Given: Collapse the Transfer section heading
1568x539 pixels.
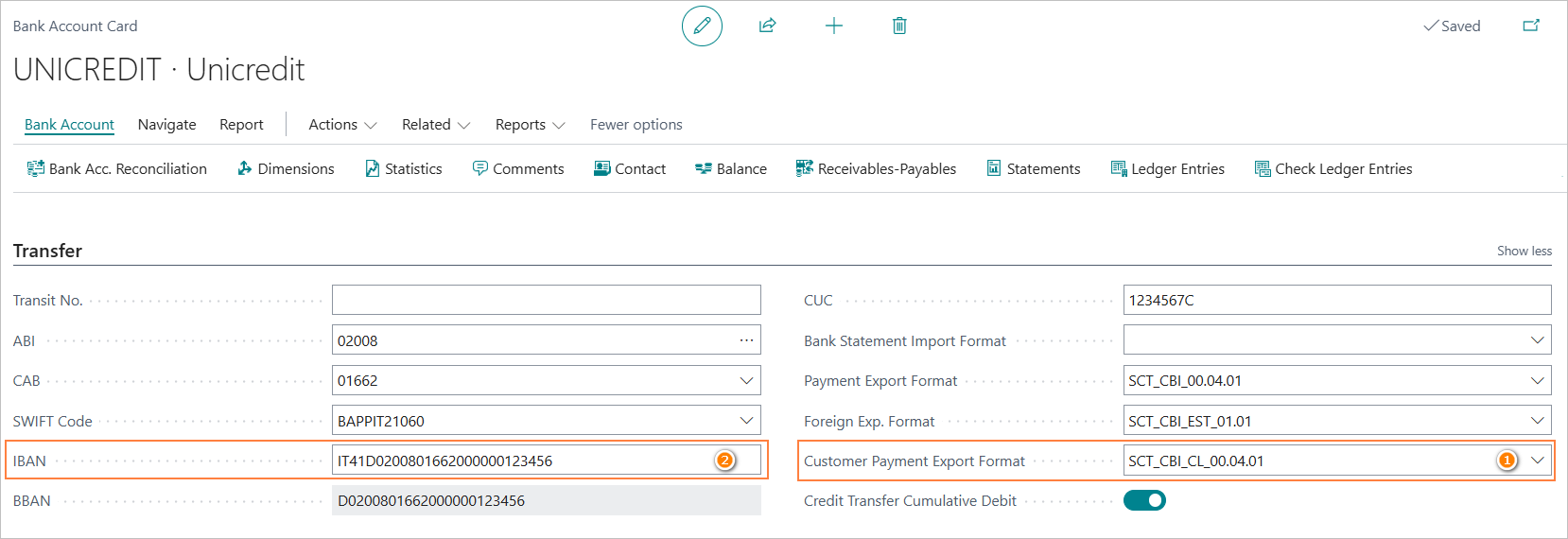Looking at the screenshot, I should point(47,251).
